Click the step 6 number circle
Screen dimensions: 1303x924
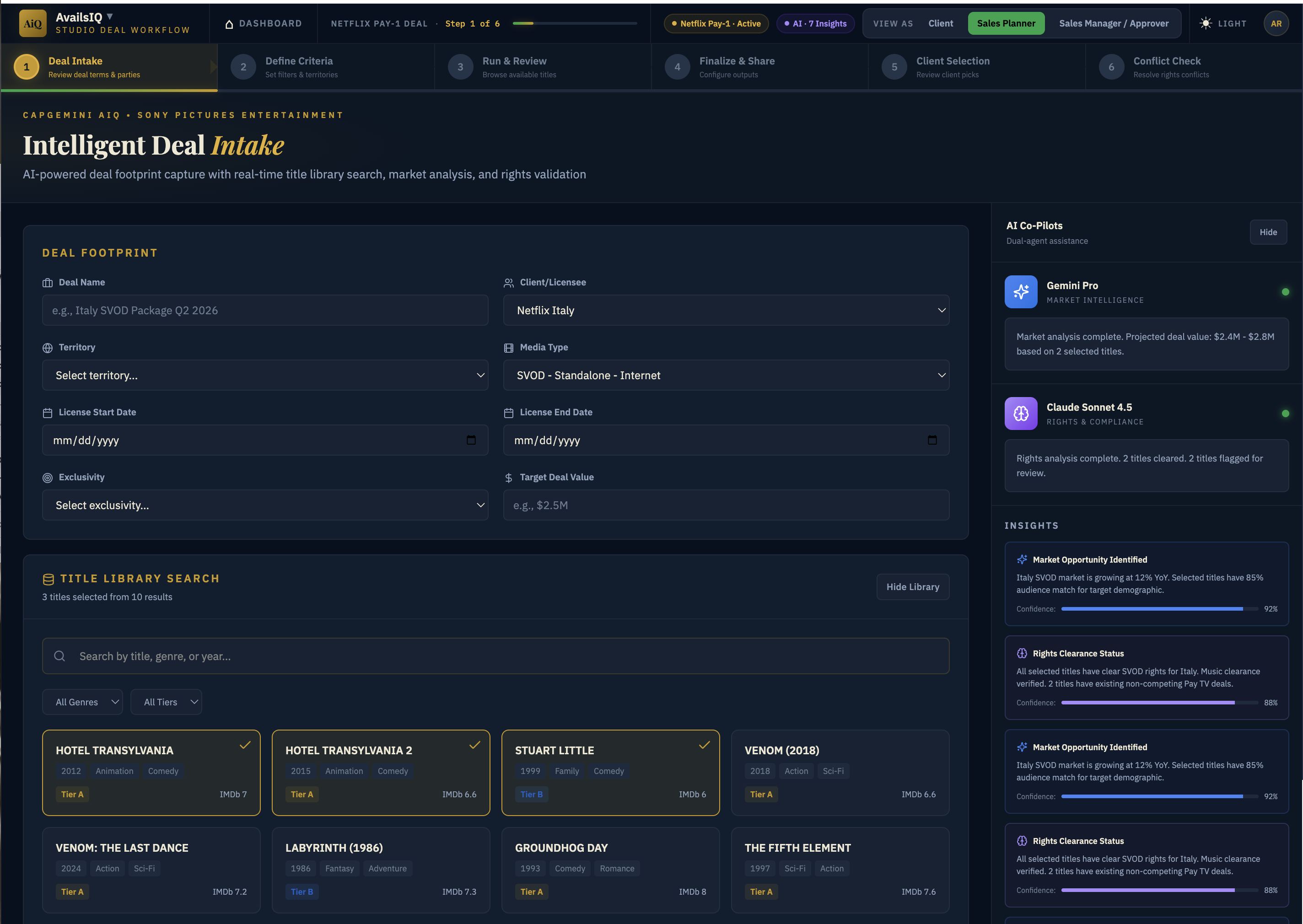(x=1111, y=67)
